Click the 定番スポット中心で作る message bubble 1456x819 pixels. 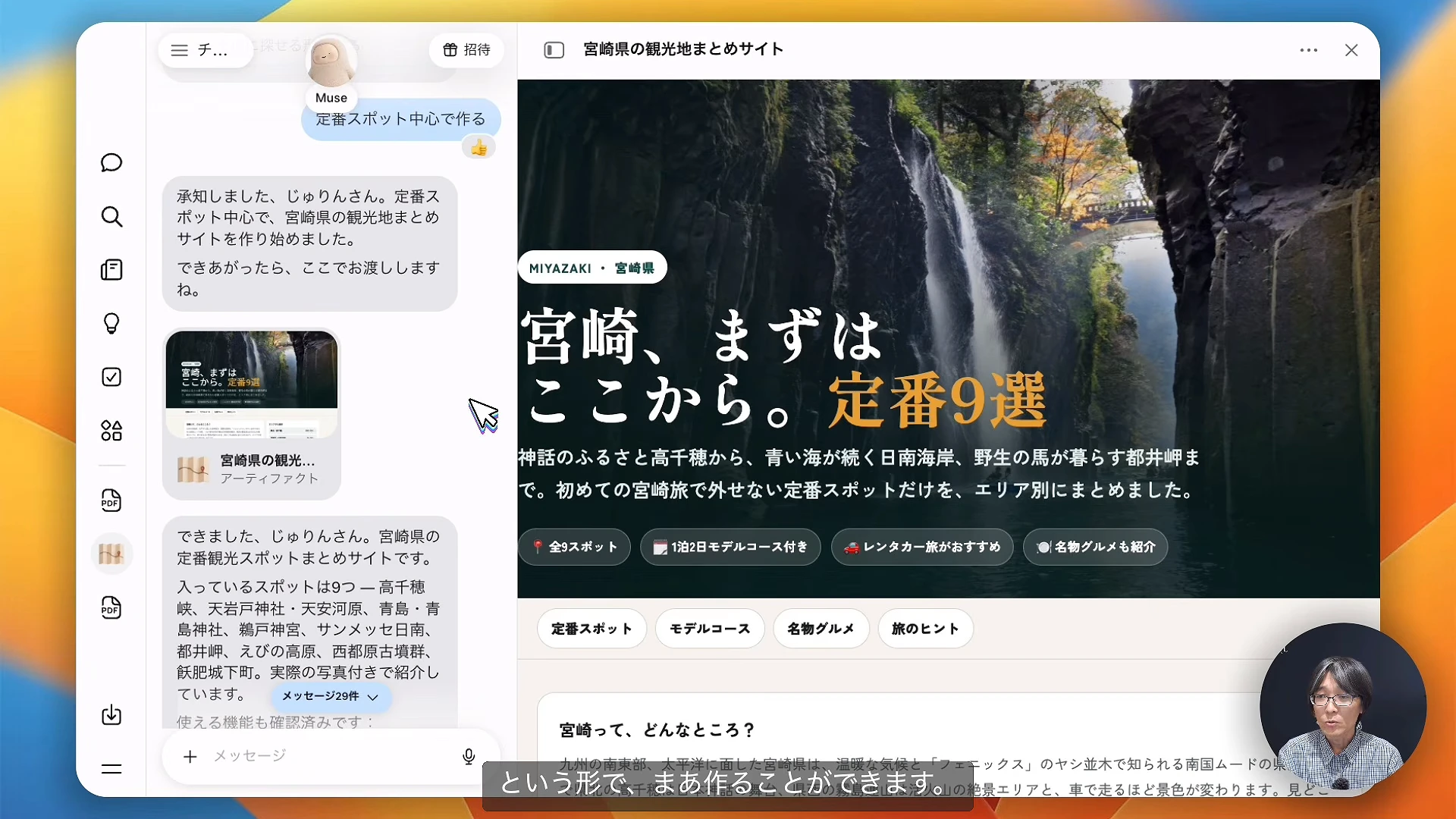pyautogui.click(x=400, y=119)
